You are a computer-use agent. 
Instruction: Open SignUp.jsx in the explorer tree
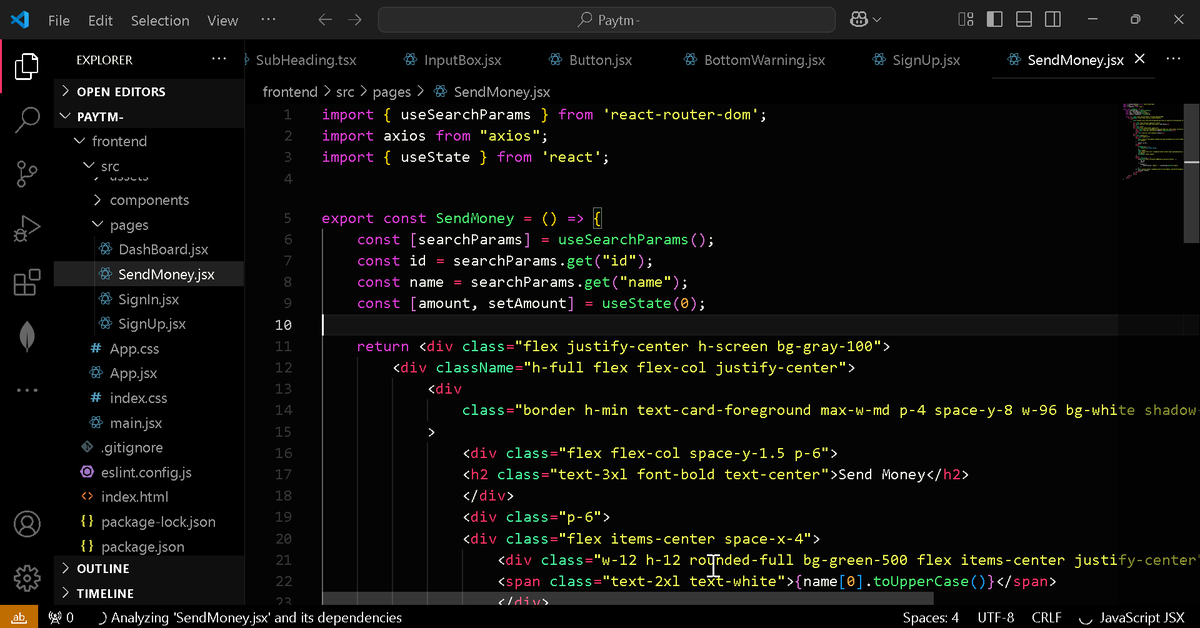148,324
